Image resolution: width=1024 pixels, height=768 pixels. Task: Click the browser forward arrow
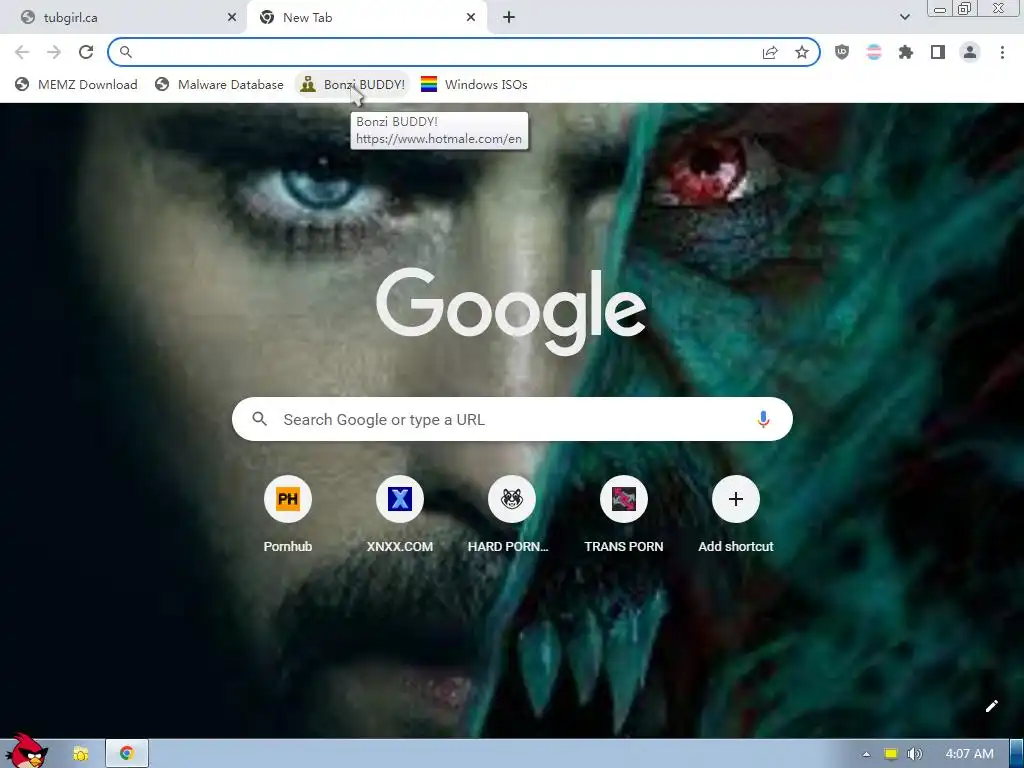coord(54,52)
